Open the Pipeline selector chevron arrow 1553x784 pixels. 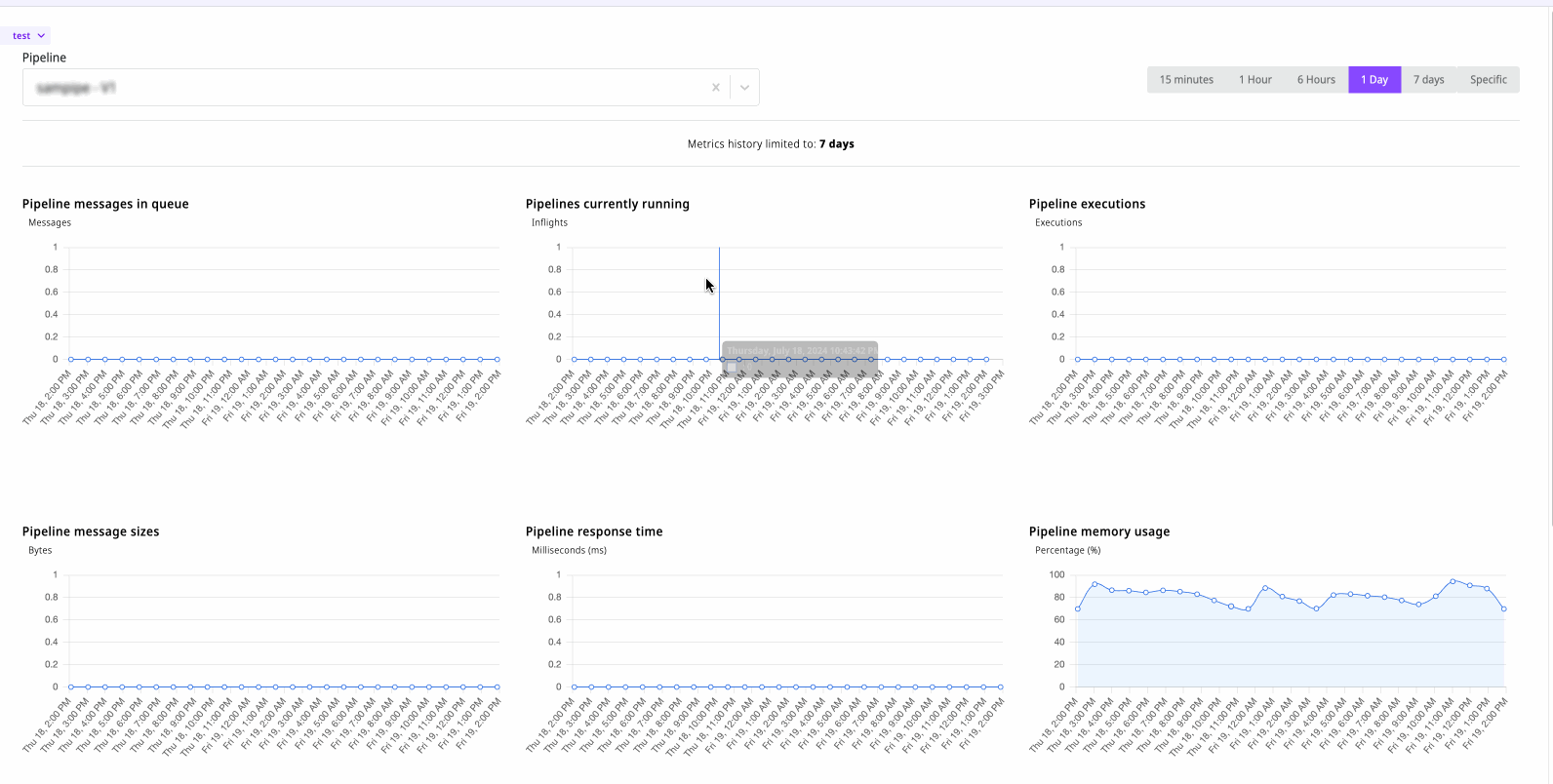point(744,88)
